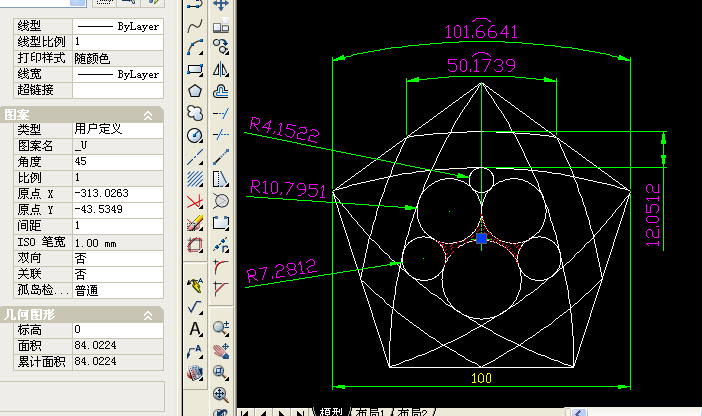
Task: Switch to the 布局1 layout tab
Action: click(x=370, y=412)
